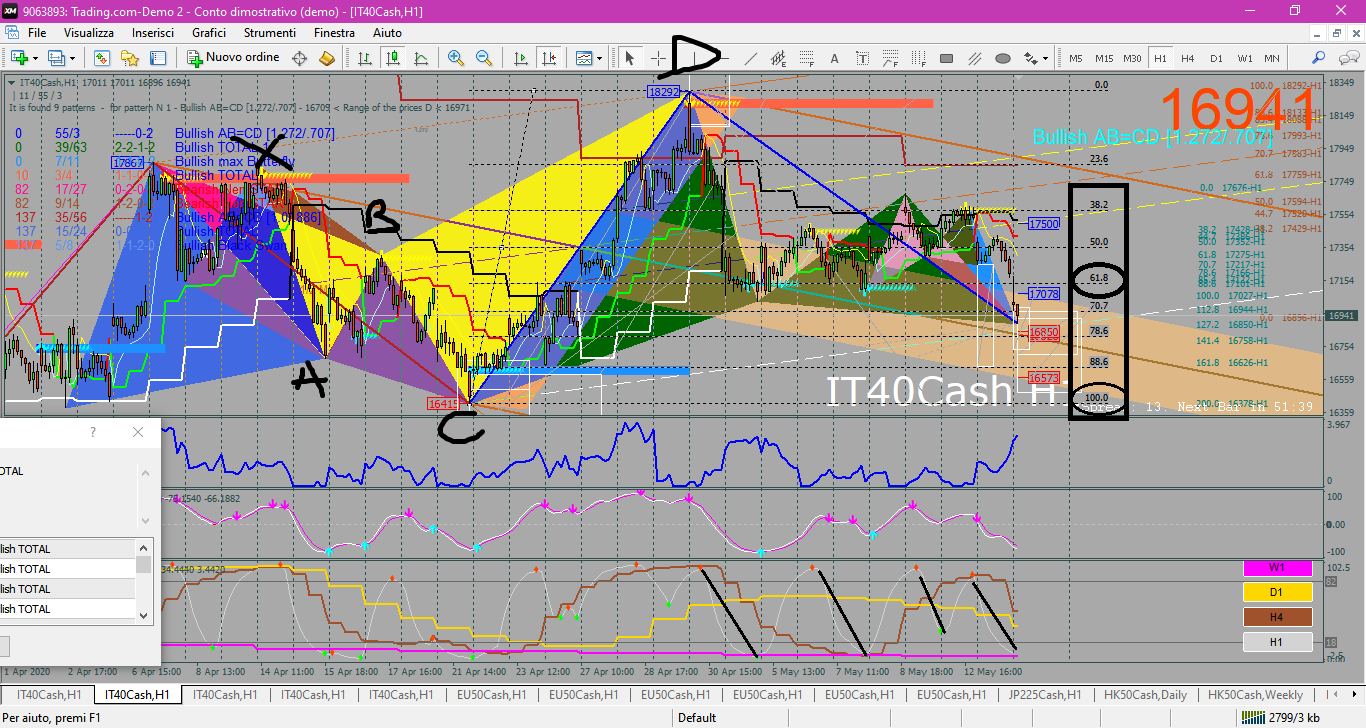Switch chart to candlesticks type

[393, 58]
